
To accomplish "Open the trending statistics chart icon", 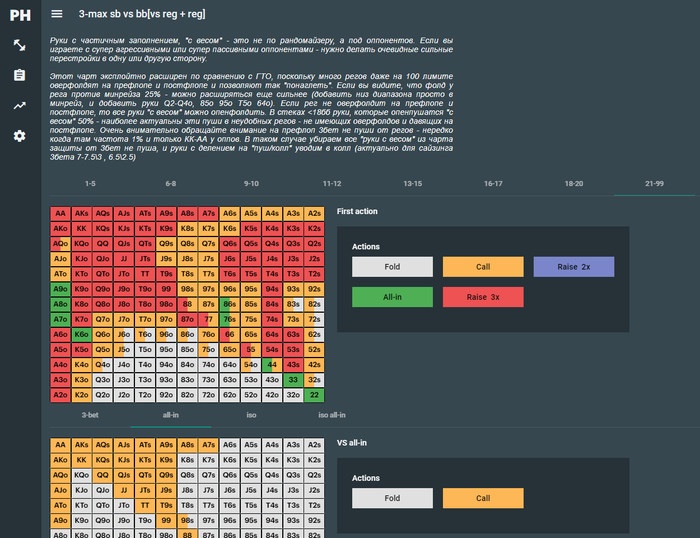I will [x=20, y=105].
